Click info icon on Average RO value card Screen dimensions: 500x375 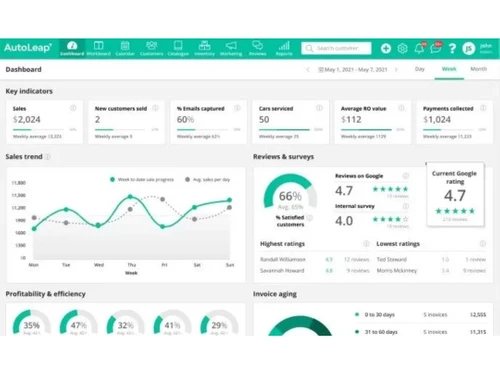point(401,108)
